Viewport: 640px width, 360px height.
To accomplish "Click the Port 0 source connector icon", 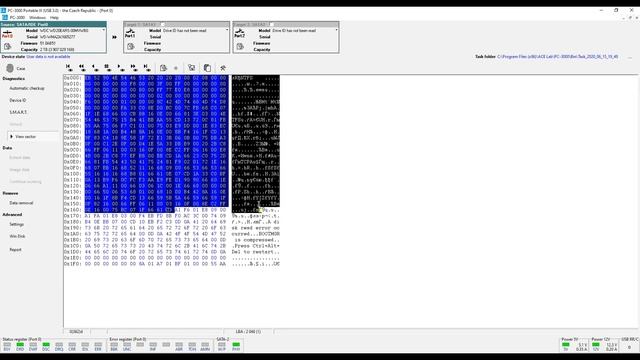I will click(7, 34).
